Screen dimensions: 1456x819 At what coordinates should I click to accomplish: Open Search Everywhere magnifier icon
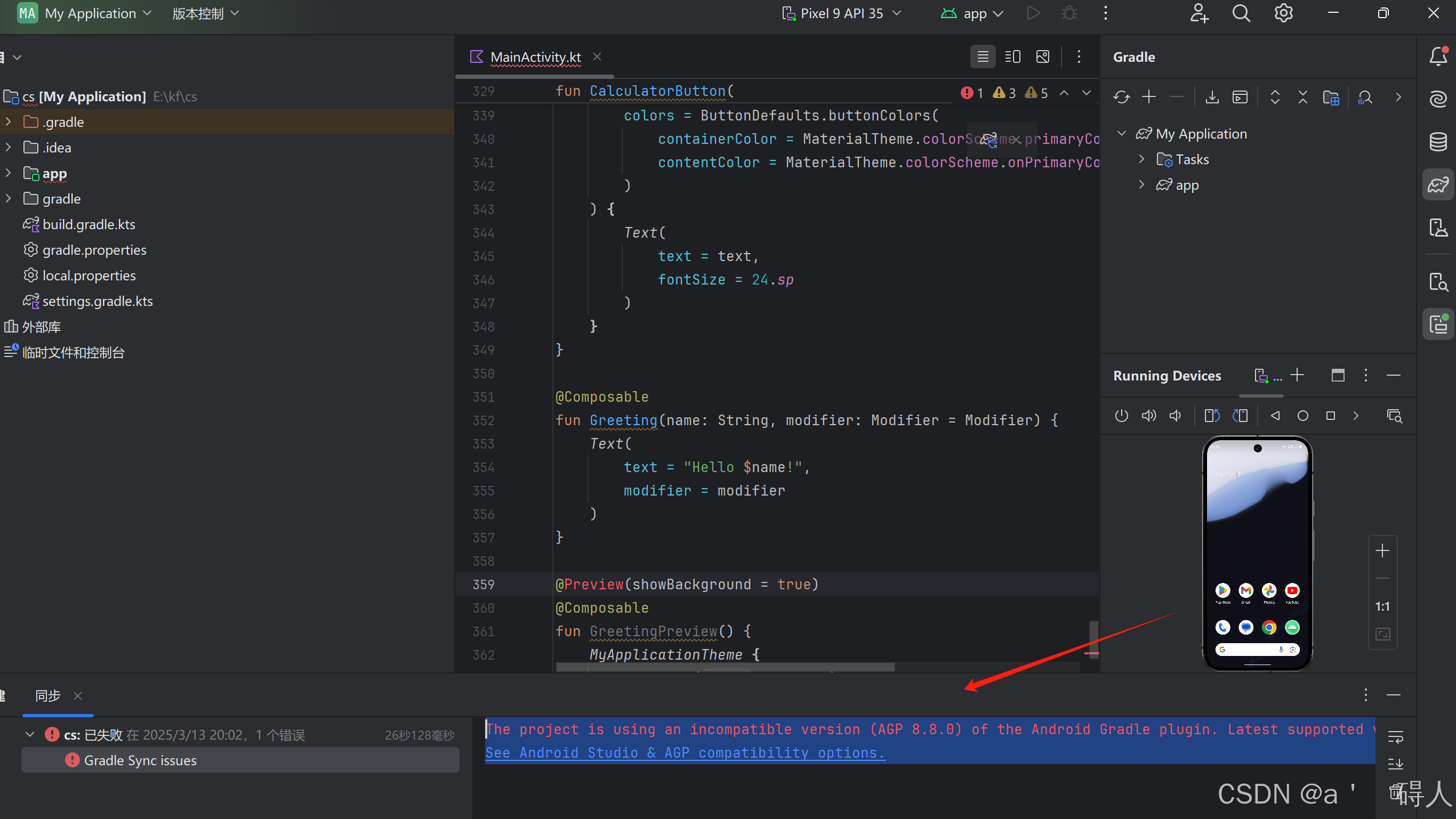1241,13
